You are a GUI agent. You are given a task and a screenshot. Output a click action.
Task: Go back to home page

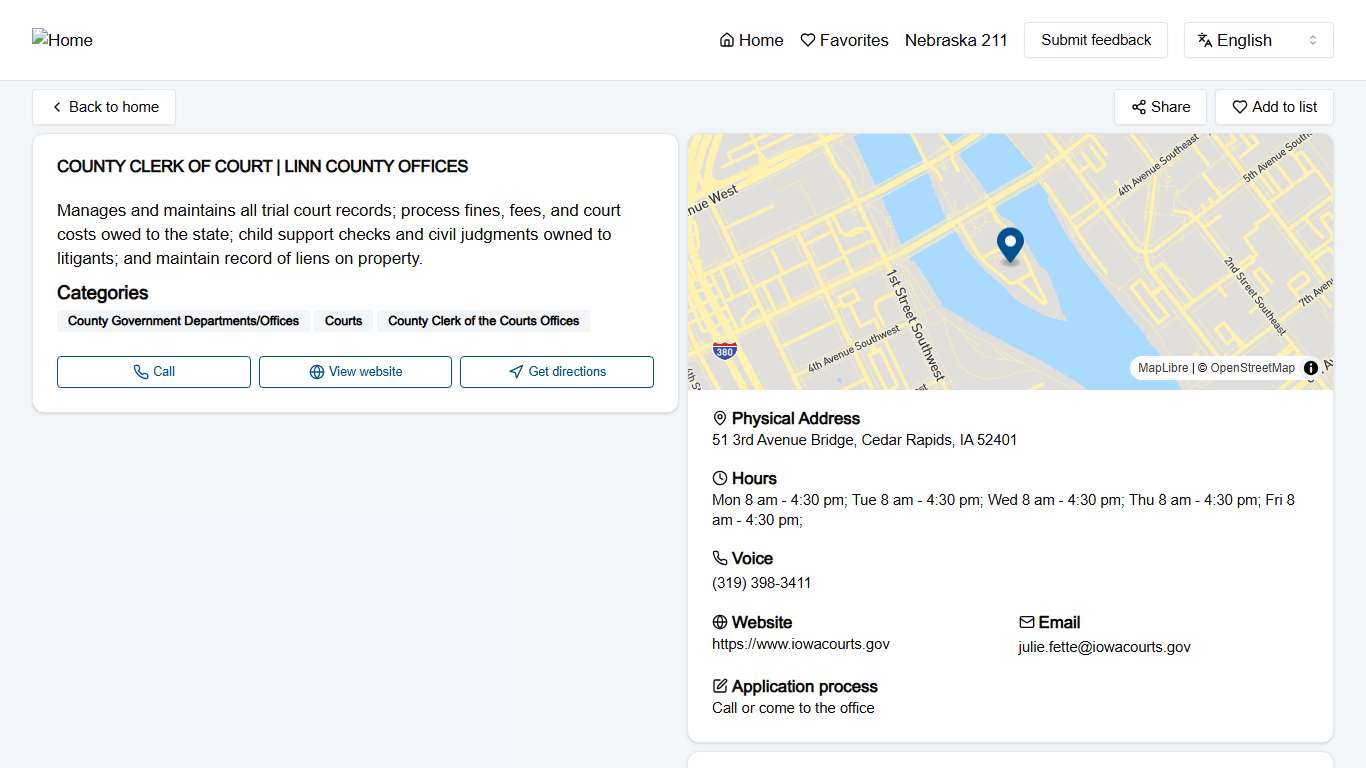coord(104,107)
